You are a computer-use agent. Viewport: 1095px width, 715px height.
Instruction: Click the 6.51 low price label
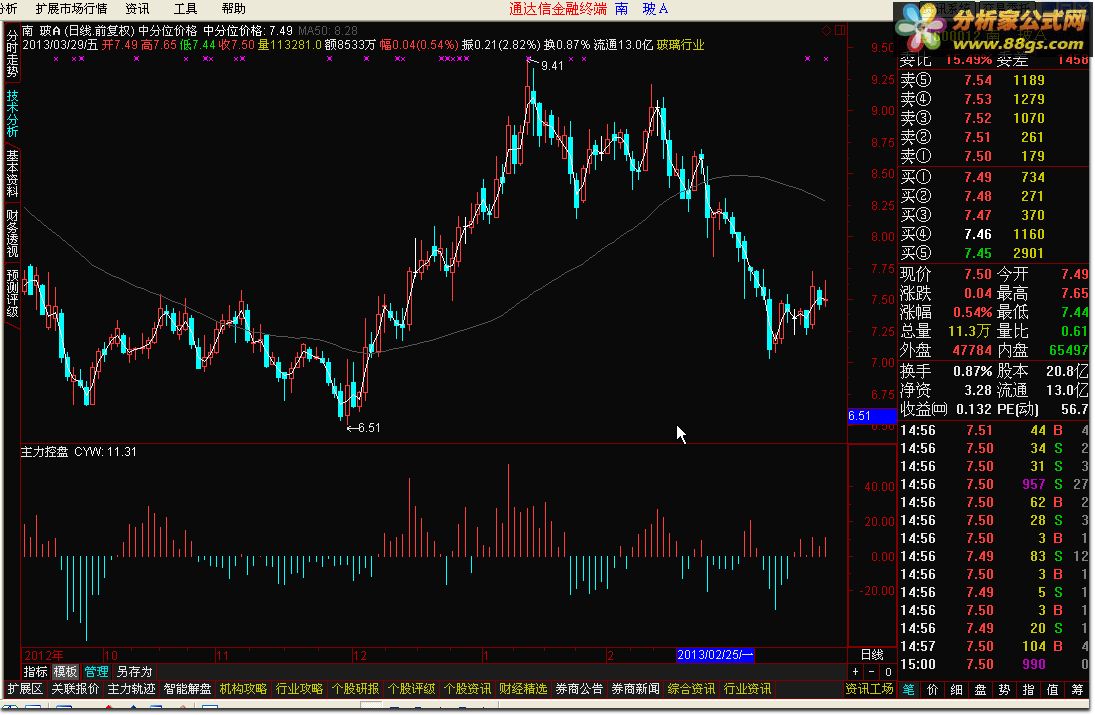pos(369,427)
